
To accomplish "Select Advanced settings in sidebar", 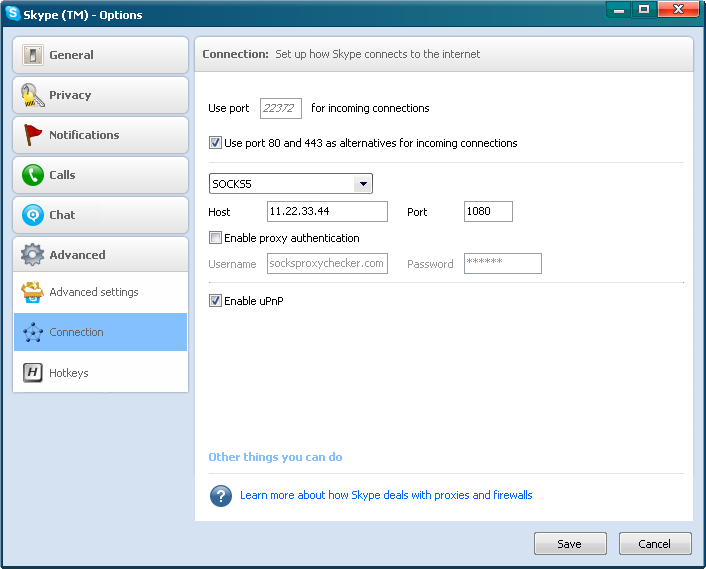I will (100, 292).
